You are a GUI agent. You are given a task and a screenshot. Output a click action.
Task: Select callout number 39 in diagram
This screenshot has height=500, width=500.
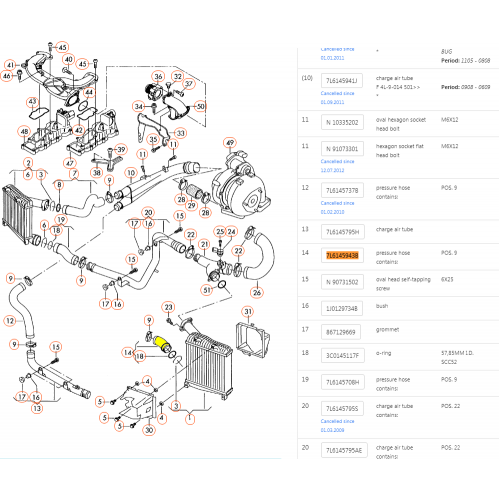121,149
